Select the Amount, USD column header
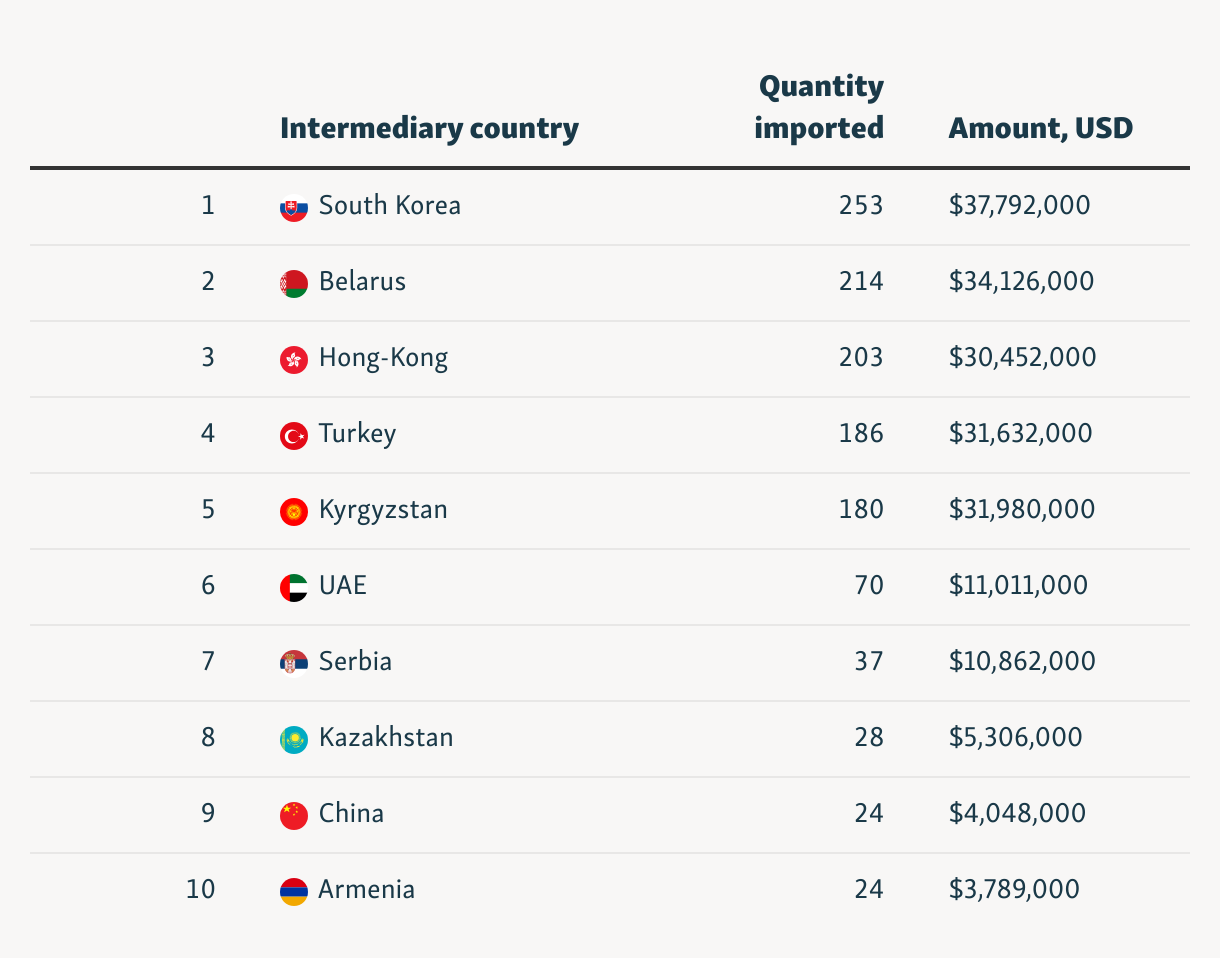The width and height of the screenshot is (1220, 958). (1040, 129)
